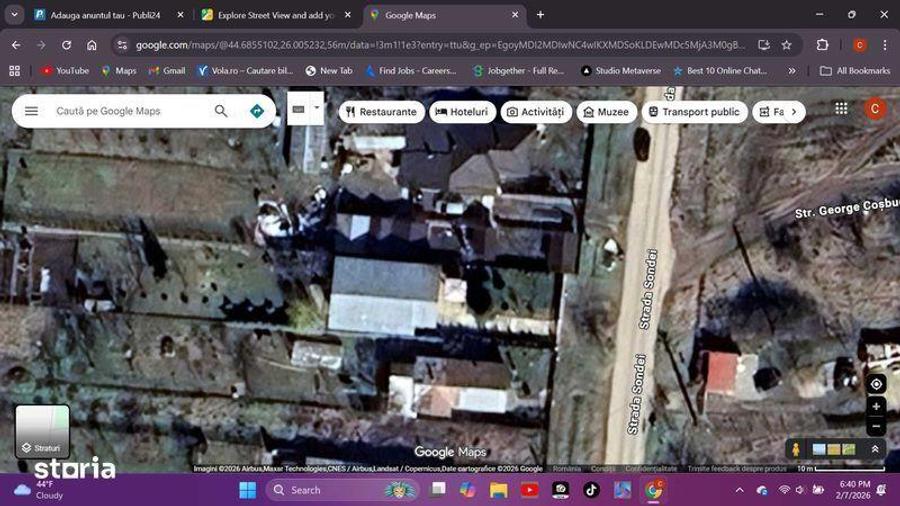Open the Windows Start menu

click(247, 490)
